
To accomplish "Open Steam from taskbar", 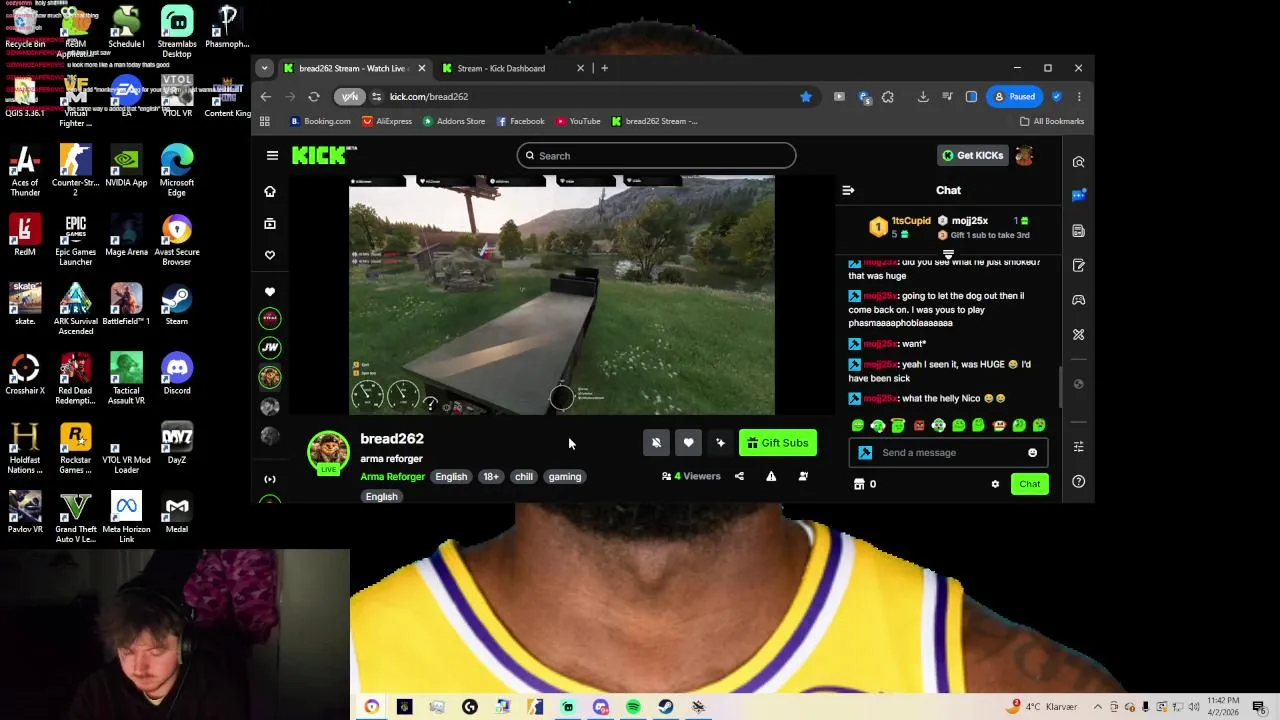I will click(666, 707).
